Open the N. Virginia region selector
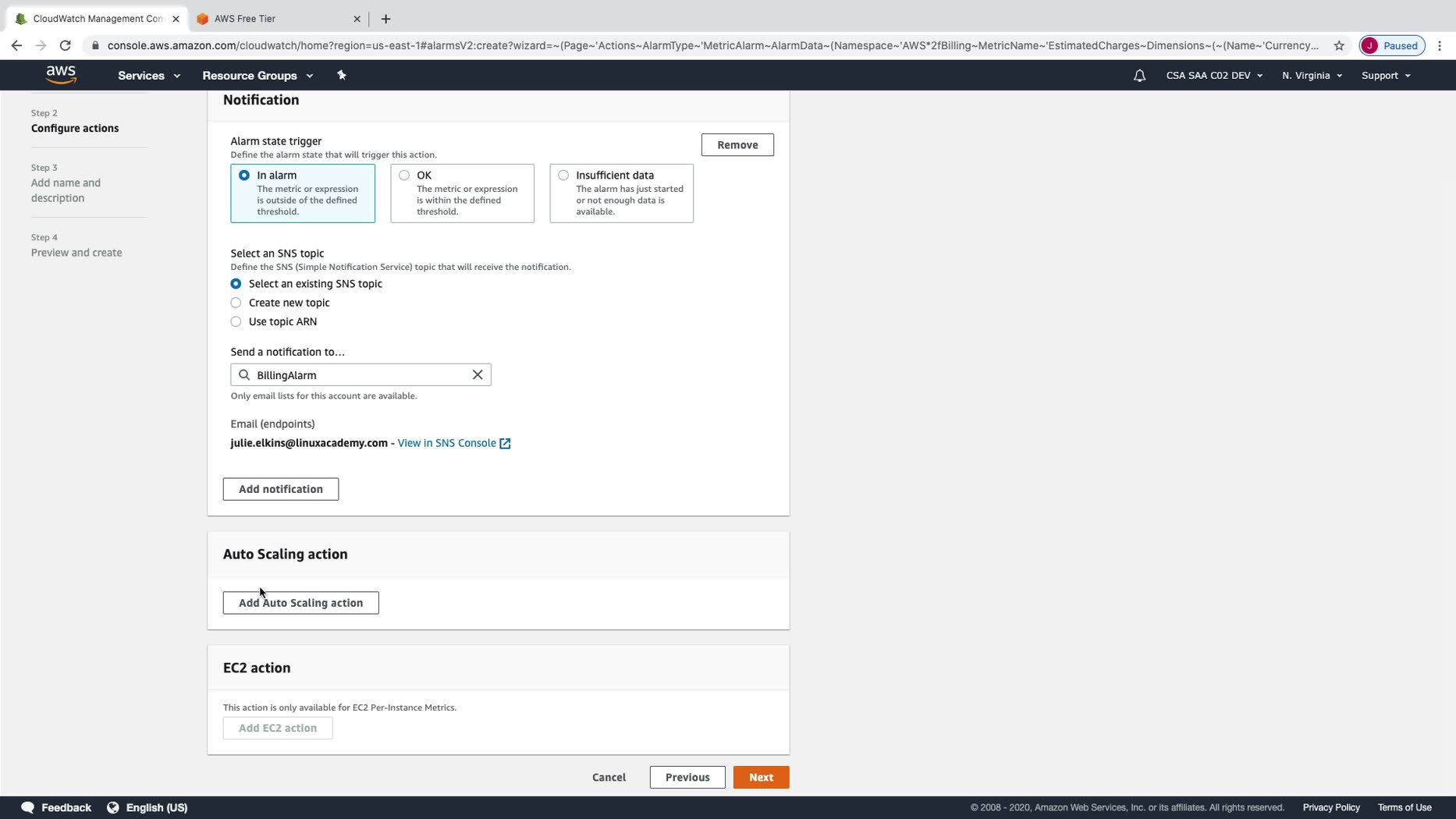This screenshot has height=819, width=1456. click(x=1312, y=76)
